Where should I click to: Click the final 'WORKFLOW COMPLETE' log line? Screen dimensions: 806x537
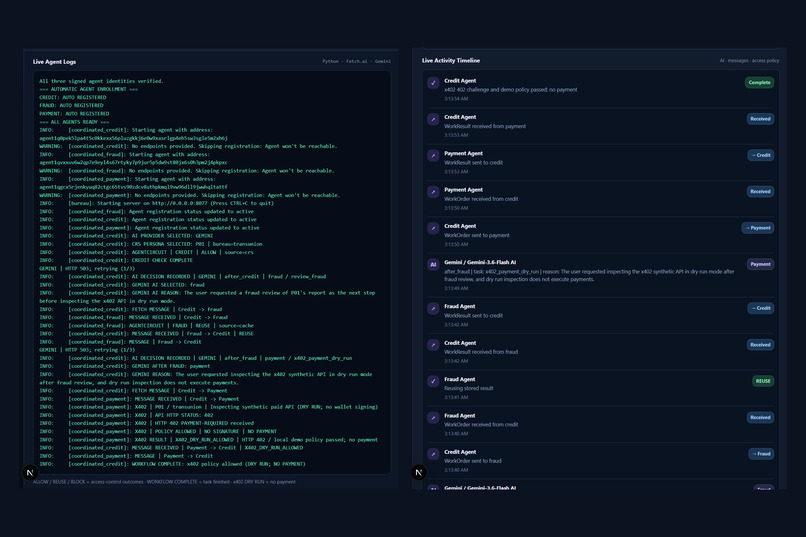(172, 464)
